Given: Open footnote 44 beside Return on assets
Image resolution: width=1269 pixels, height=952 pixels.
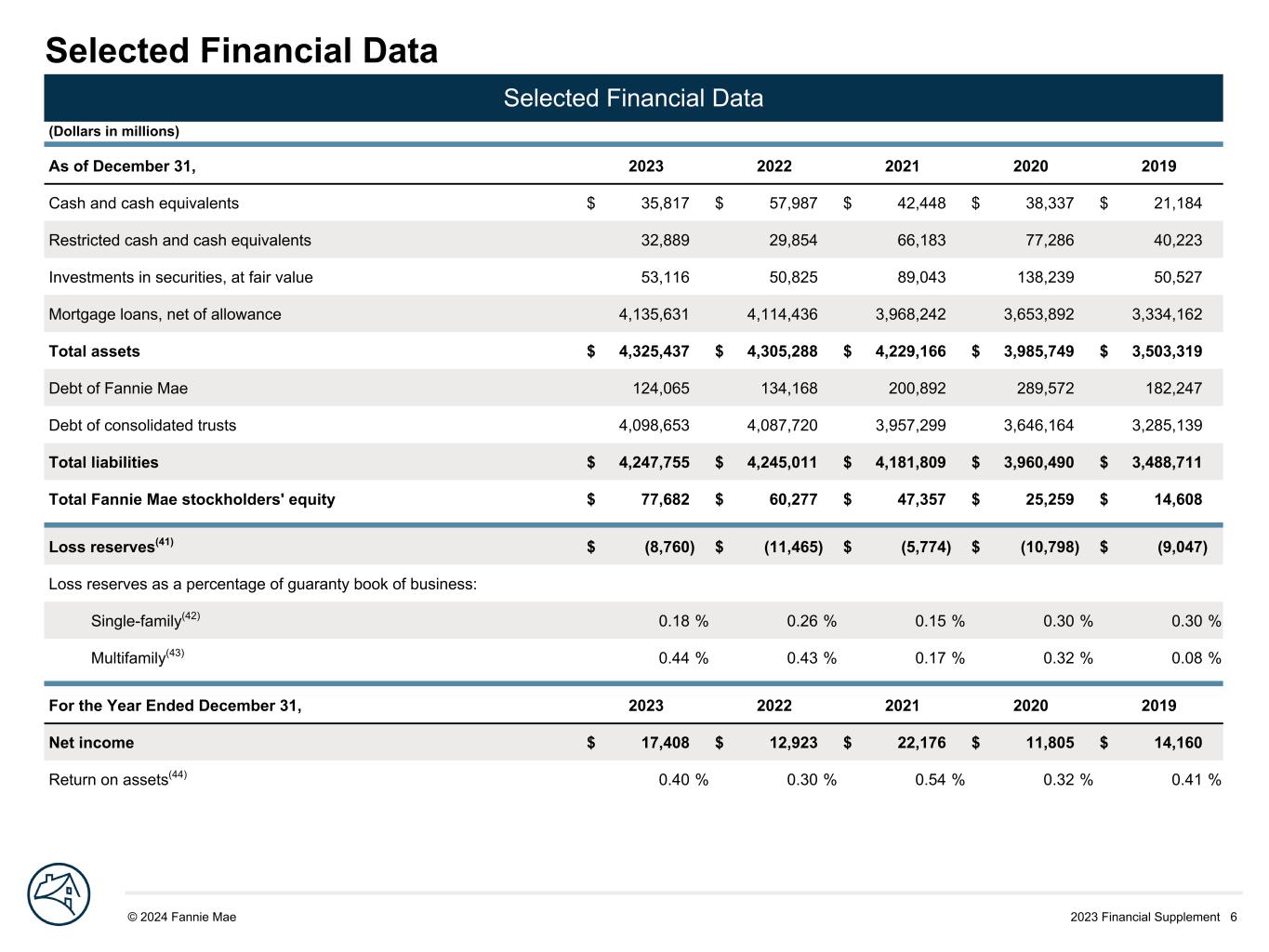Looking at the screenshot, I should (x=178, y=774).
